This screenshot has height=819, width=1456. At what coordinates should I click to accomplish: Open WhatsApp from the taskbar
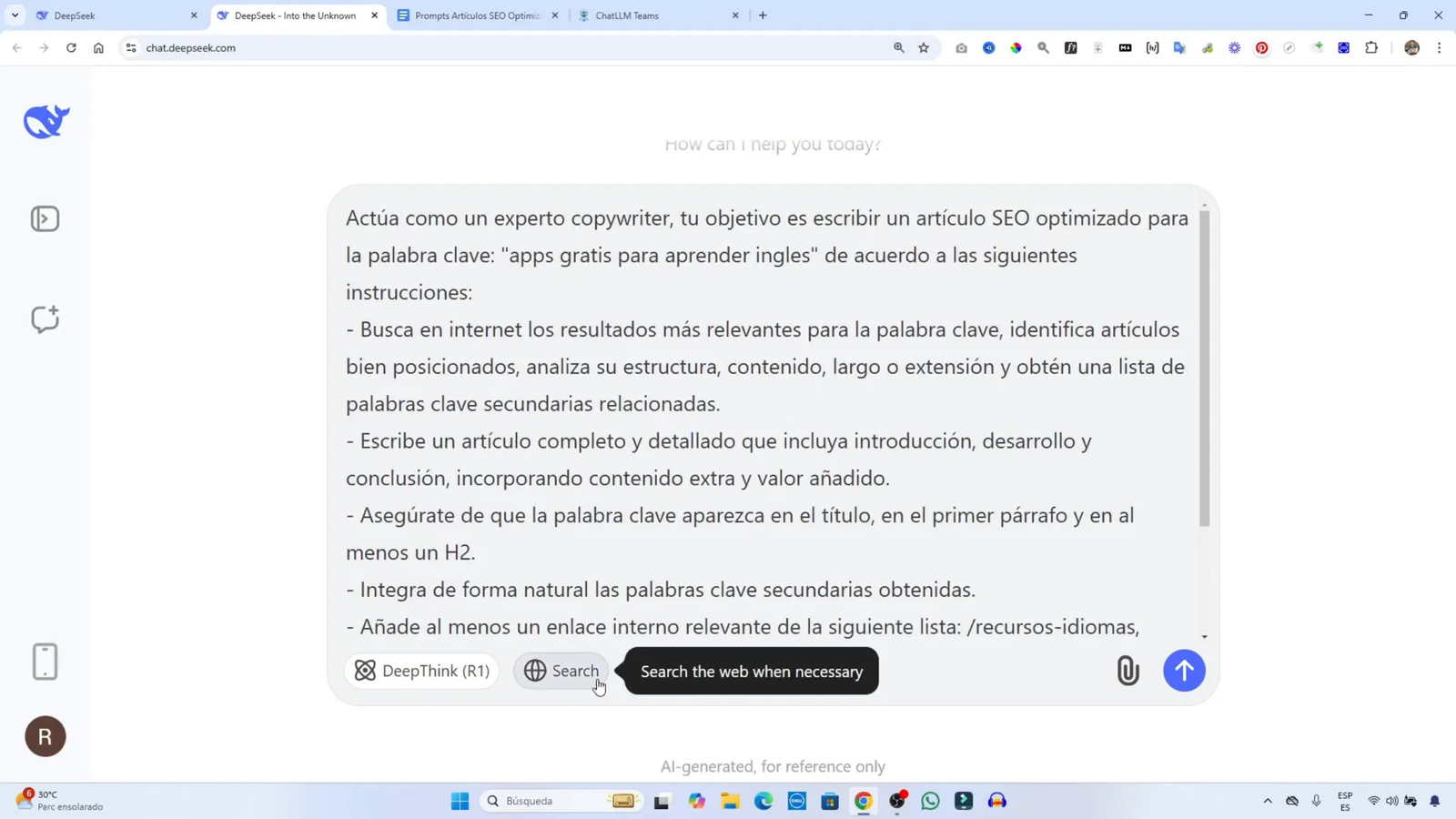tap(928, 801)
